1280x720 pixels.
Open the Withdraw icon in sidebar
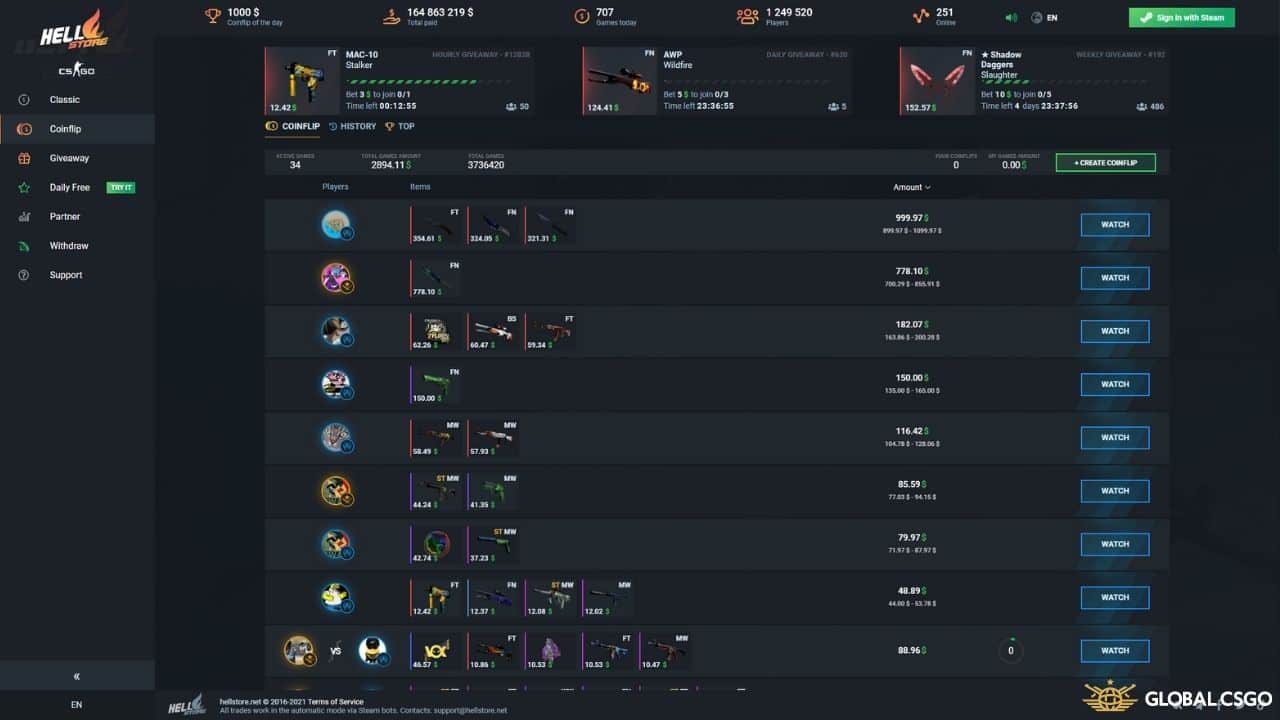click(24, 246)
